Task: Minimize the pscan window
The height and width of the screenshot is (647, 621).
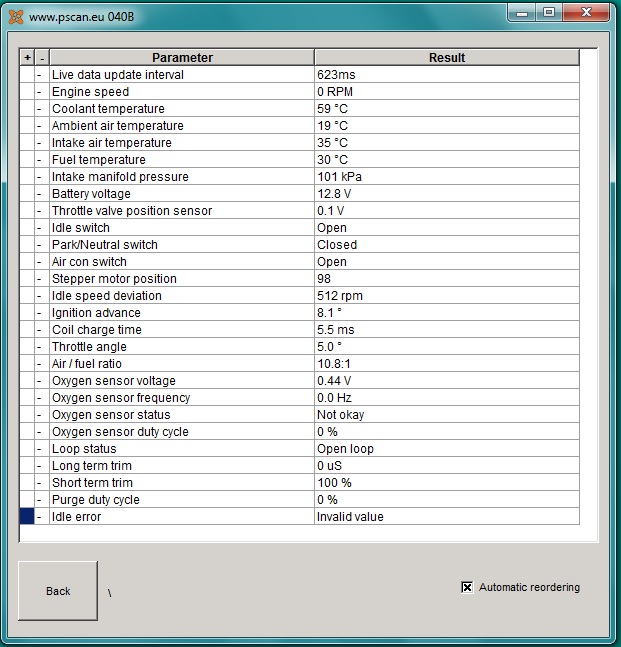Action: pos(522,13)
